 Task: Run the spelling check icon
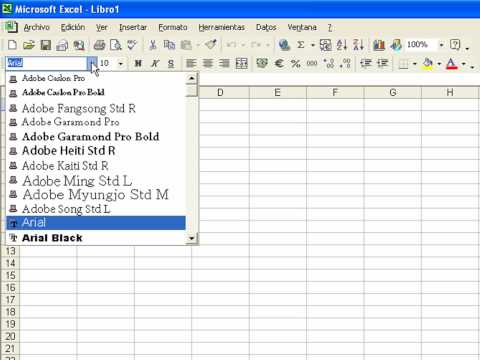point(132,45)
